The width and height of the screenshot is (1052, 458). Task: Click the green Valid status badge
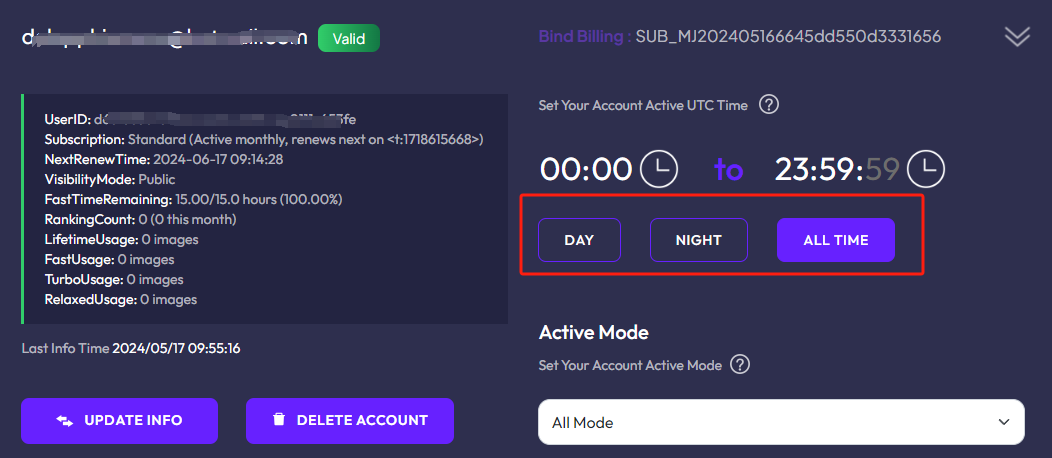click(348, 39)
